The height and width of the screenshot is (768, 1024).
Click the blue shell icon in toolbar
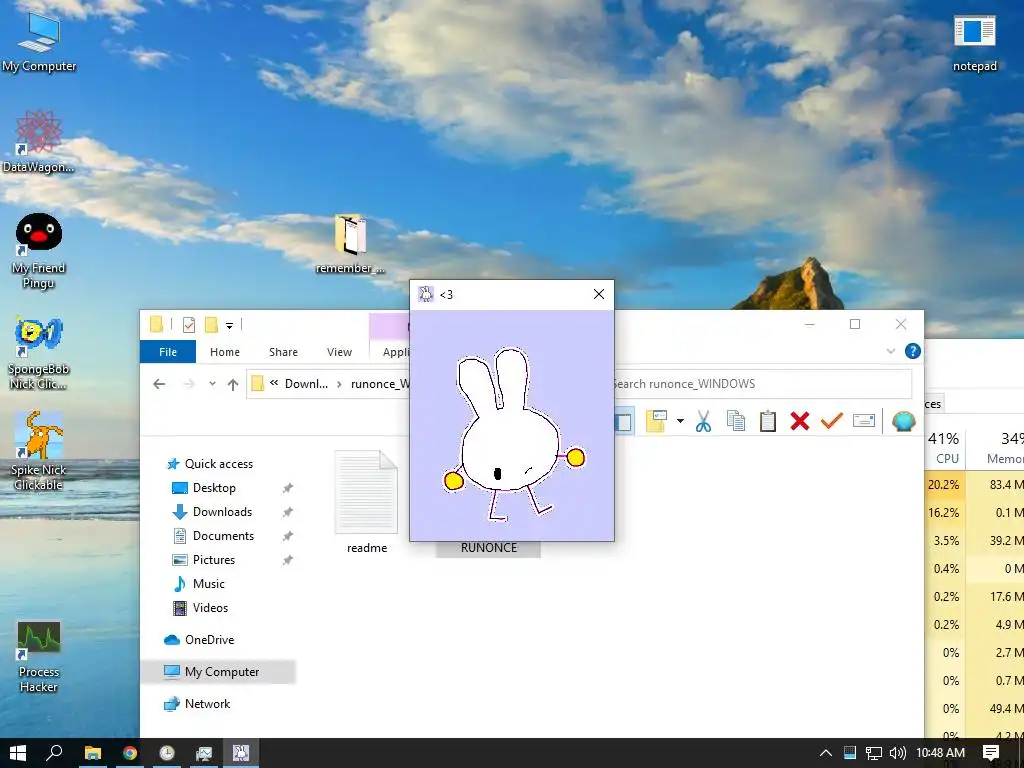click(904, 421)
